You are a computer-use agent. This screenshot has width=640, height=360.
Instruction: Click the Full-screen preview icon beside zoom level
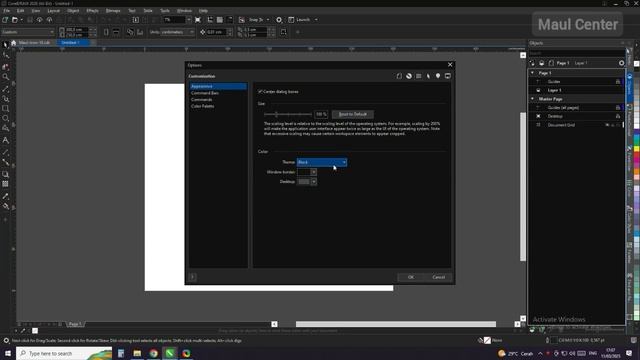198,20
